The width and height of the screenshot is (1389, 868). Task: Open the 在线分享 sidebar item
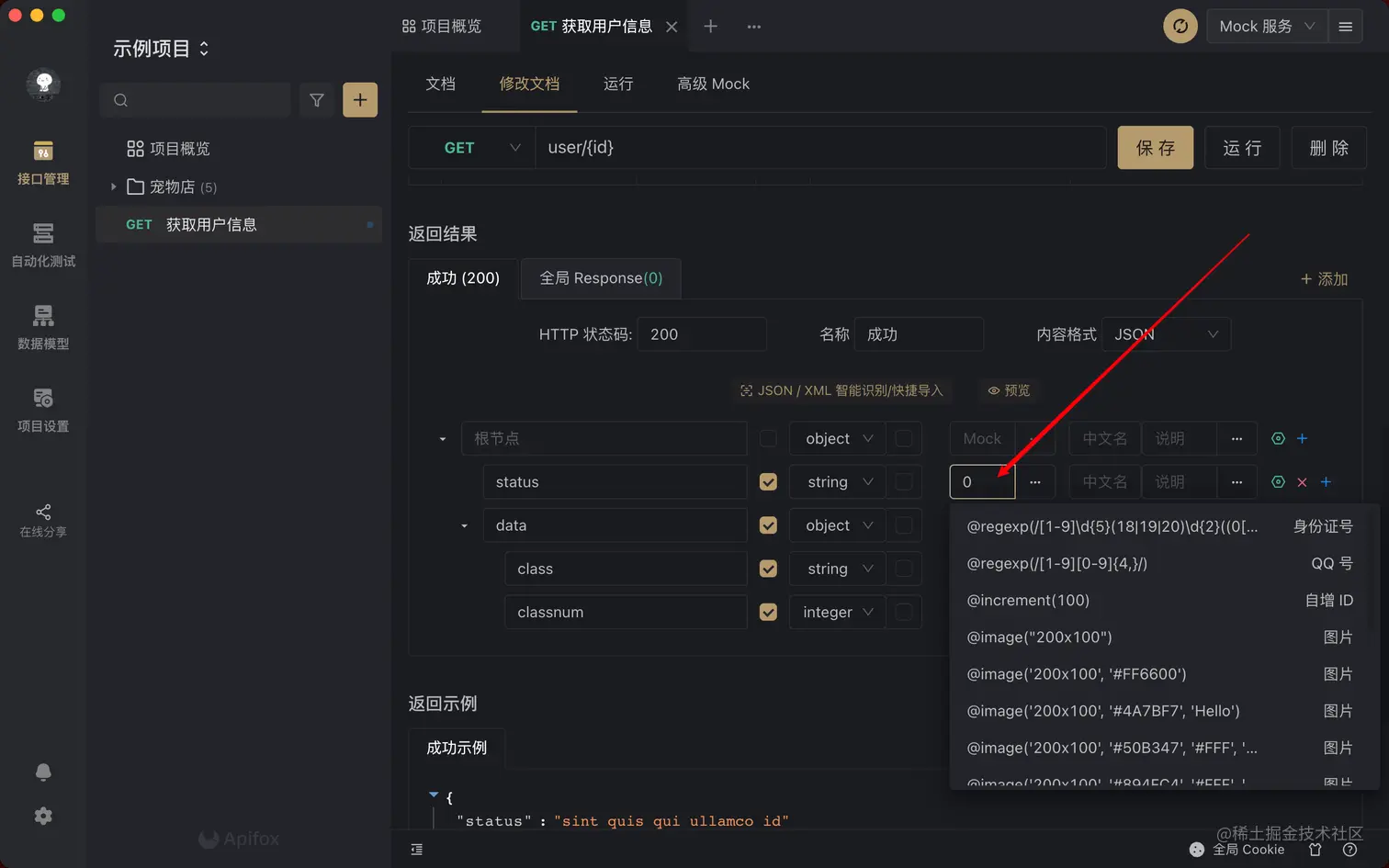43,521
